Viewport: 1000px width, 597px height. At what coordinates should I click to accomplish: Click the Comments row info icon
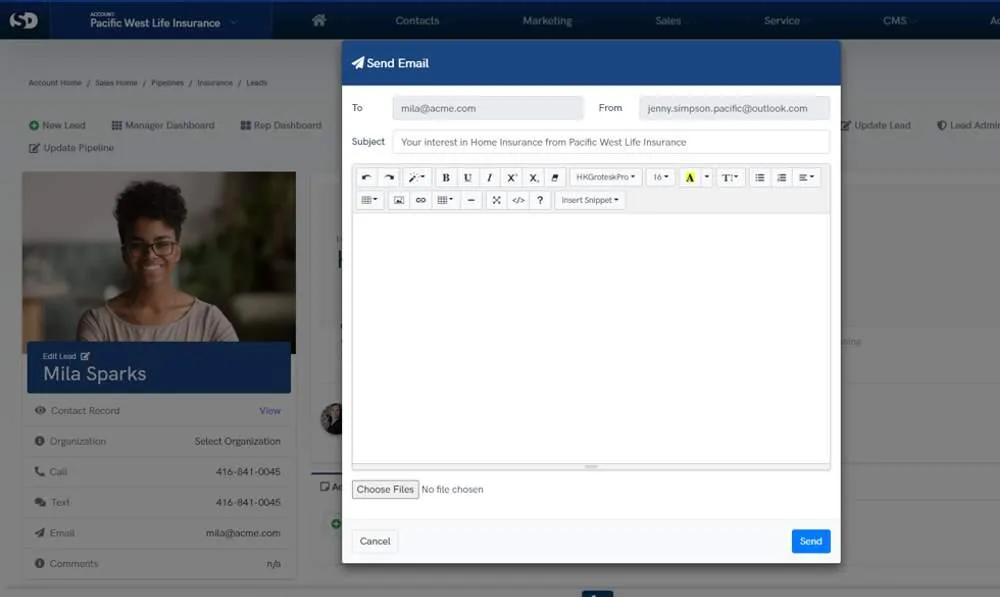(40, 564)
